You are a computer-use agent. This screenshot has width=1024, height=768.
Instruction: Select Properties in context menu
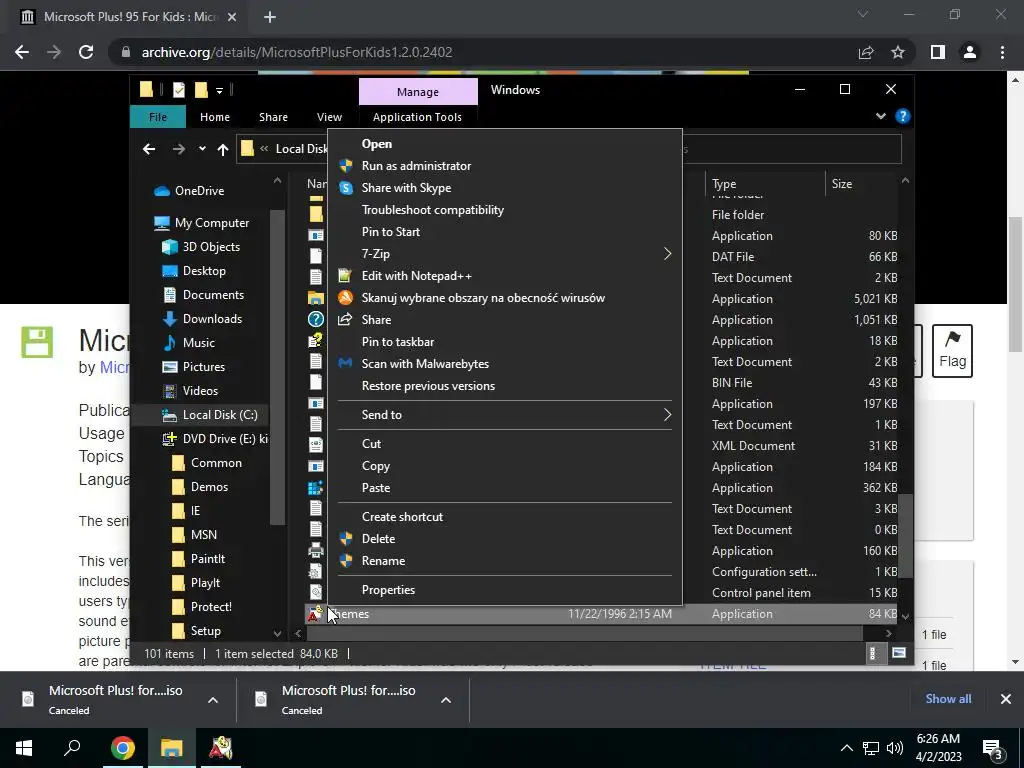pyautogui.click(x=388, y=590)
